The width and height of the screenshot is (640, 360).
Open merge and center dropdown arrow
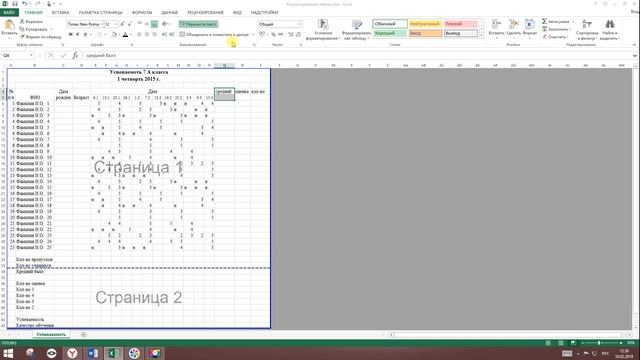pos(253,34)
